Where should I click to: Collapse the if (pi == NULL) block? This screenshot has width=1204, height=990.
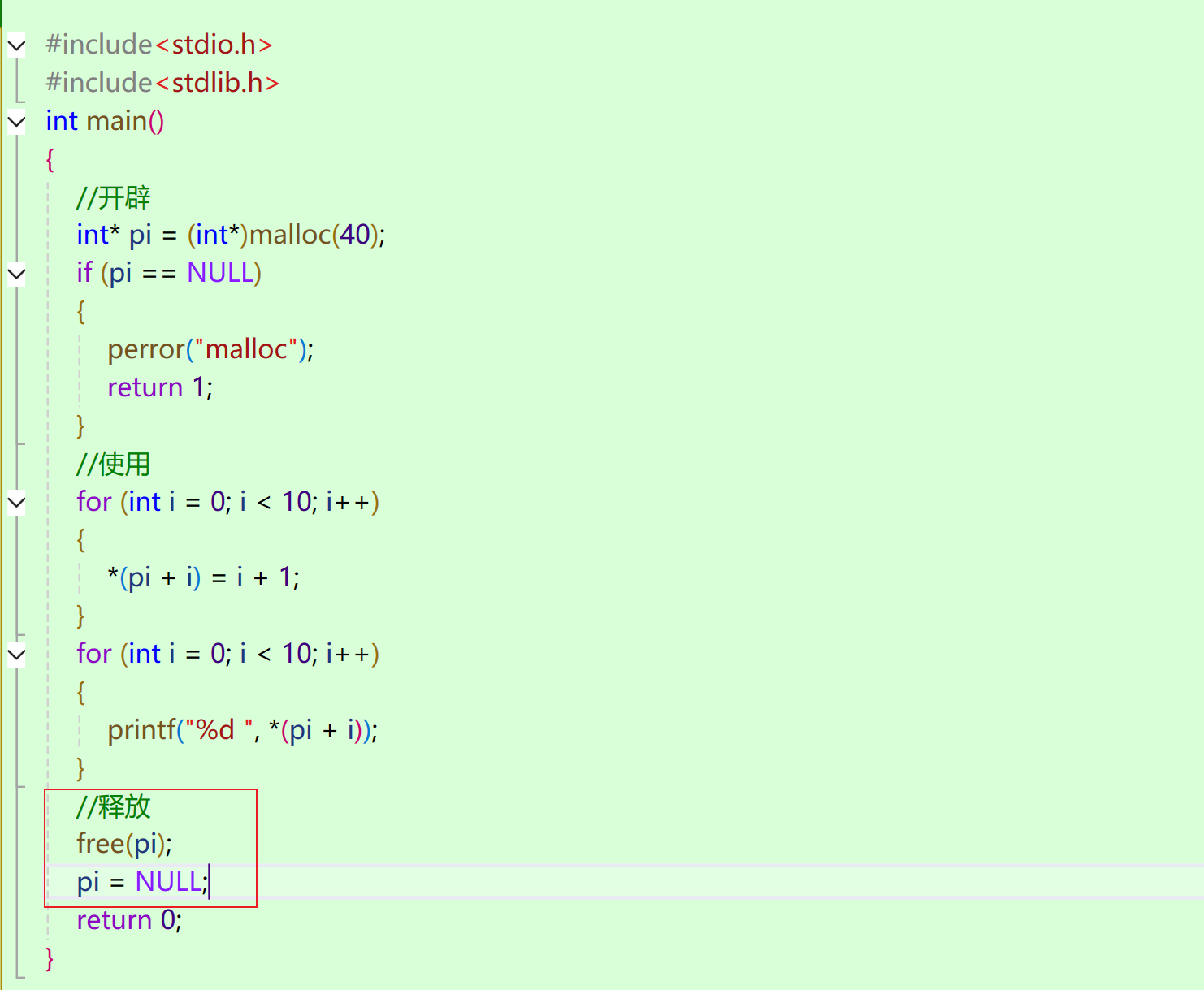click(x=16, y=274)
